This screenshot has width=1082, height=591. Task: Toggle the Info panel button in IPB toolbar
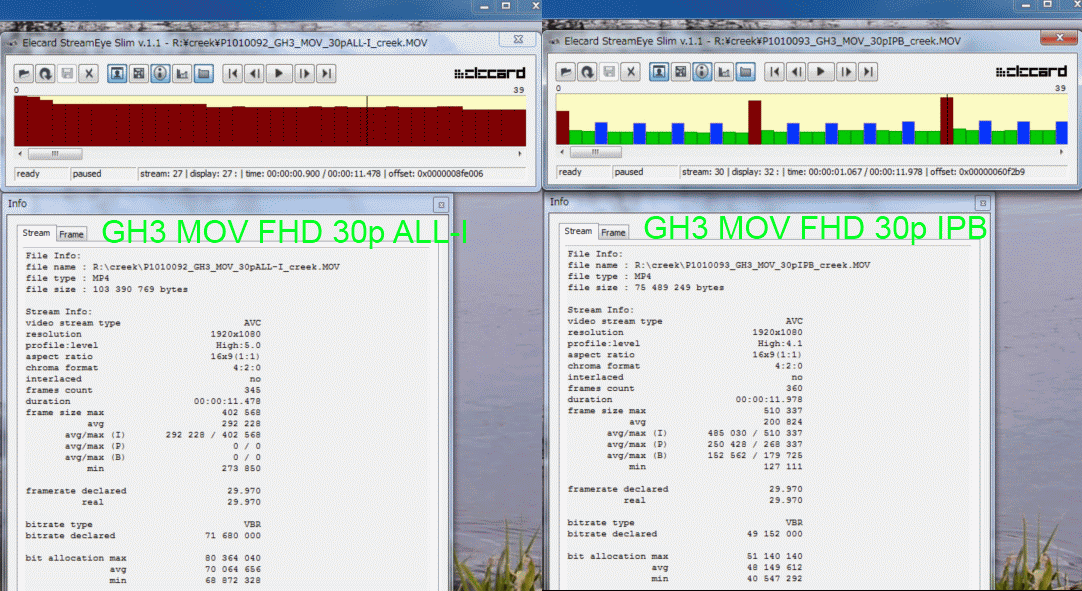pyautogui.click(x=702, y=71)
